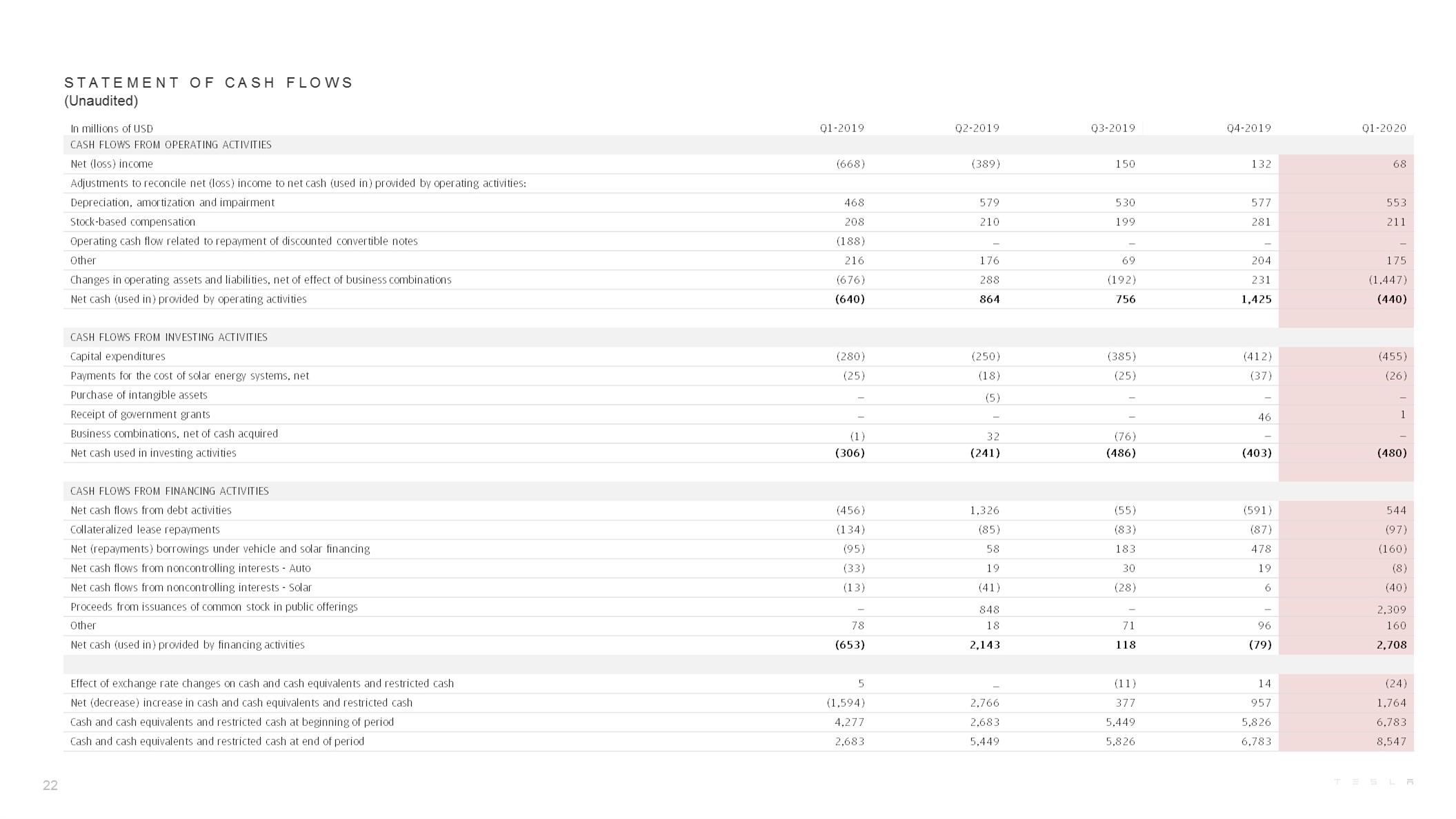1456x819 pixels.
Task: Select the Q1-2020 column header
Action: [1384, 128]
